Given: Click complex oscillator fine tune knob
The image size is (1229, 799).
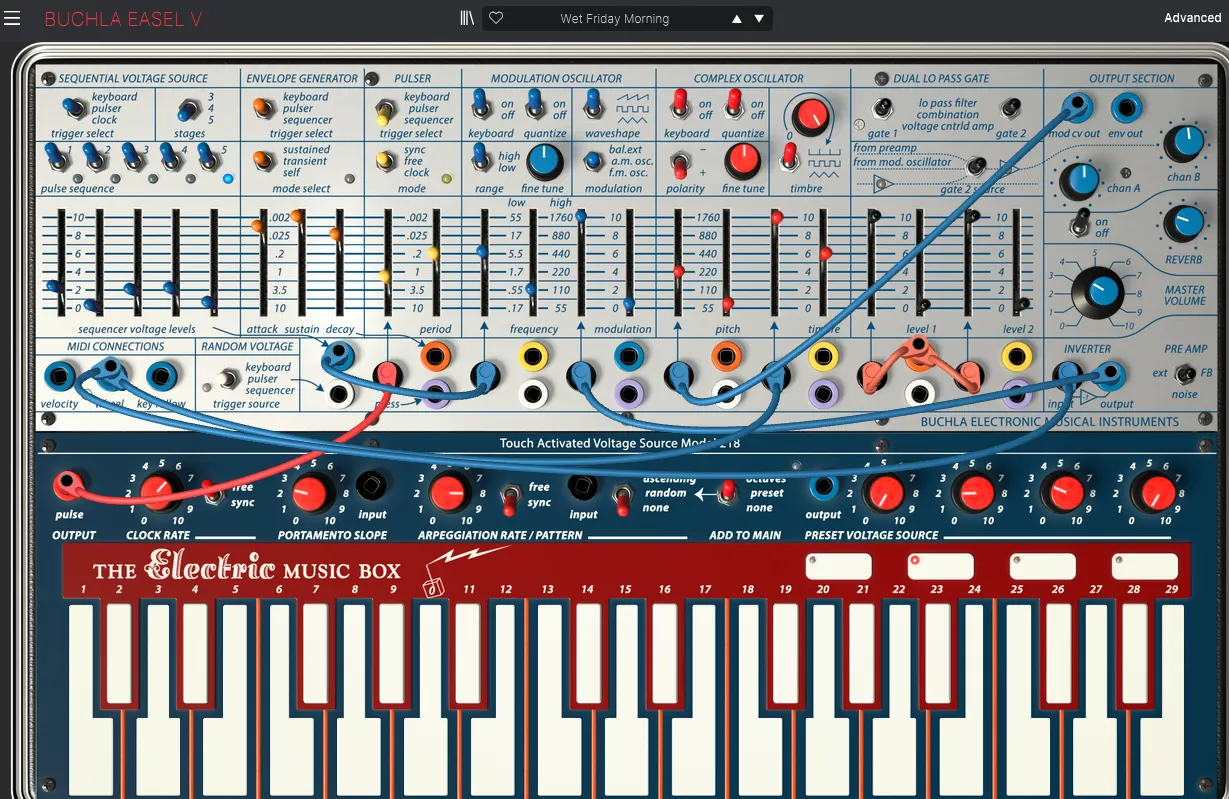Looking at the screenshot, I should pyautogui.click(x=743, y=160).
